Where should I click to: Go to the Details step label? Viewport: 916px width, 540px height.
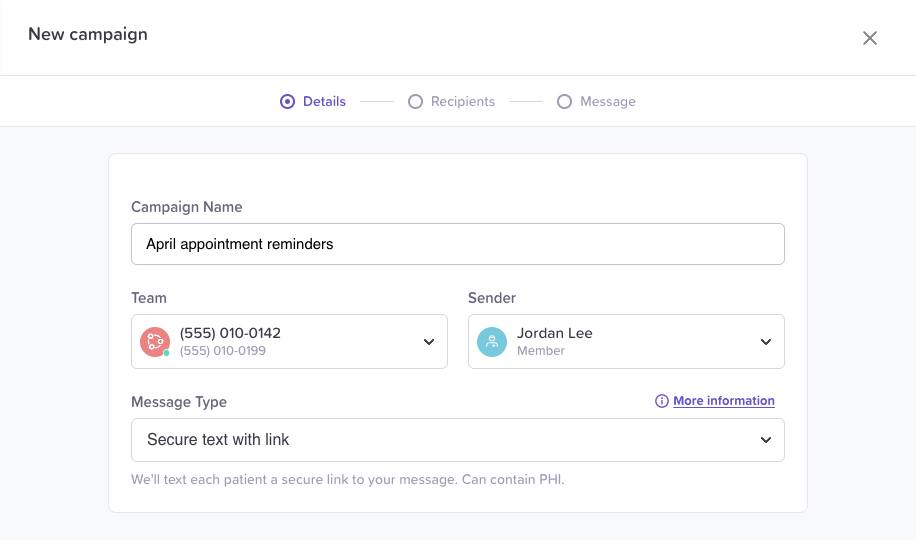pyautogui.click(x=324, y=102)
